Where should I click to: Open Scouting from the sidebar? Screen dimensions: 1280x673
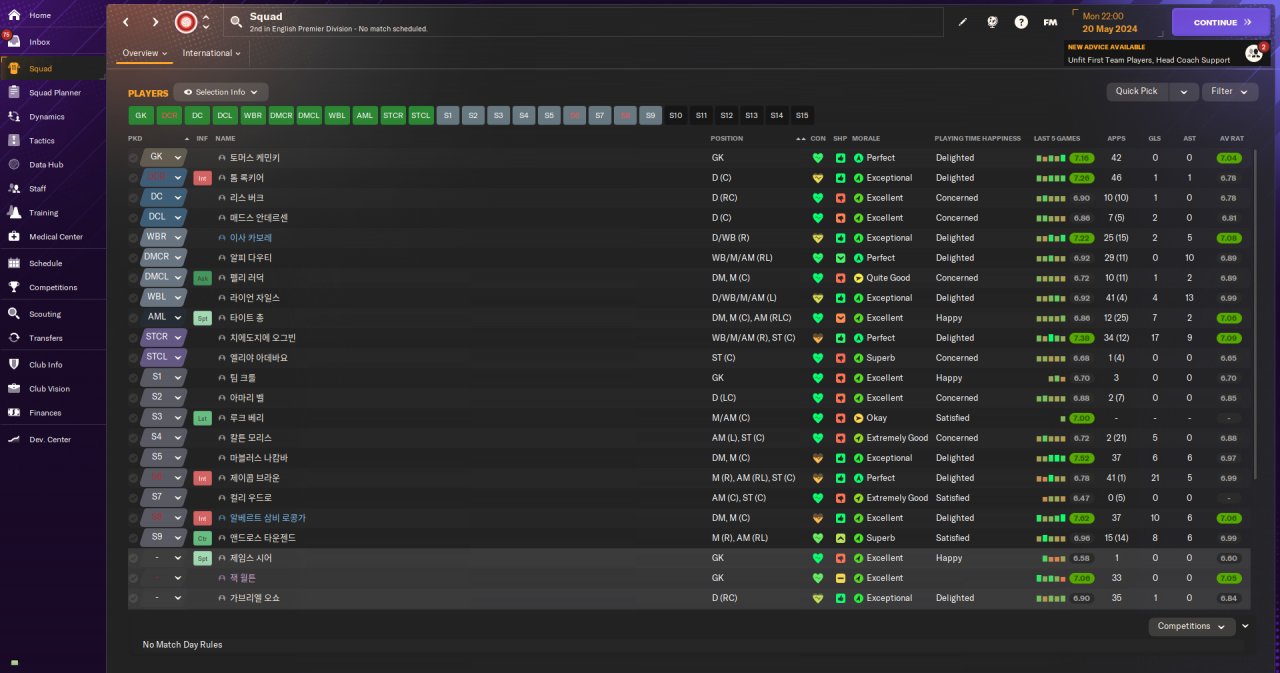[44, 314]
